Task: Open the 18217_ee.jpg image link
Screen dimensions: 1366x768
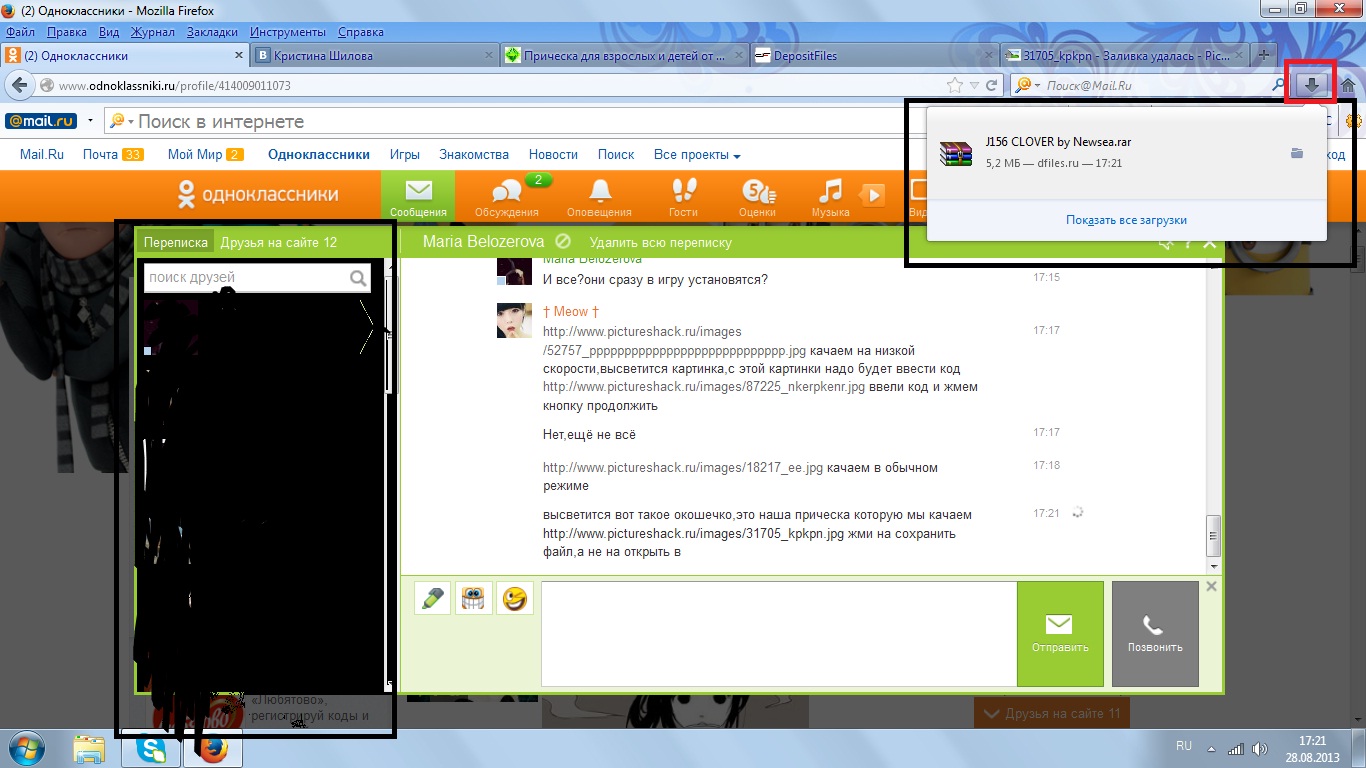Action: (683, 467)
